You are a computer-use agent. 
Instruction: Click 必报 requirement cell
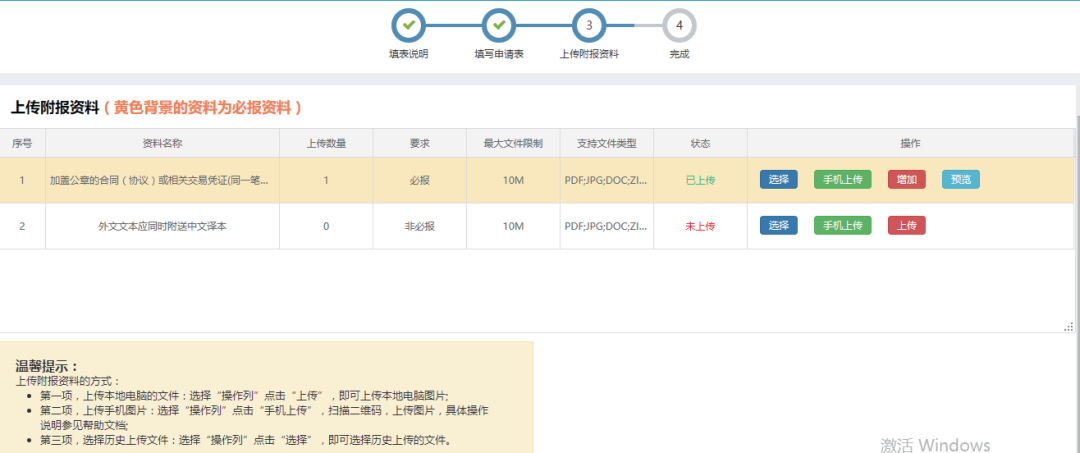(x=419, y=180)
